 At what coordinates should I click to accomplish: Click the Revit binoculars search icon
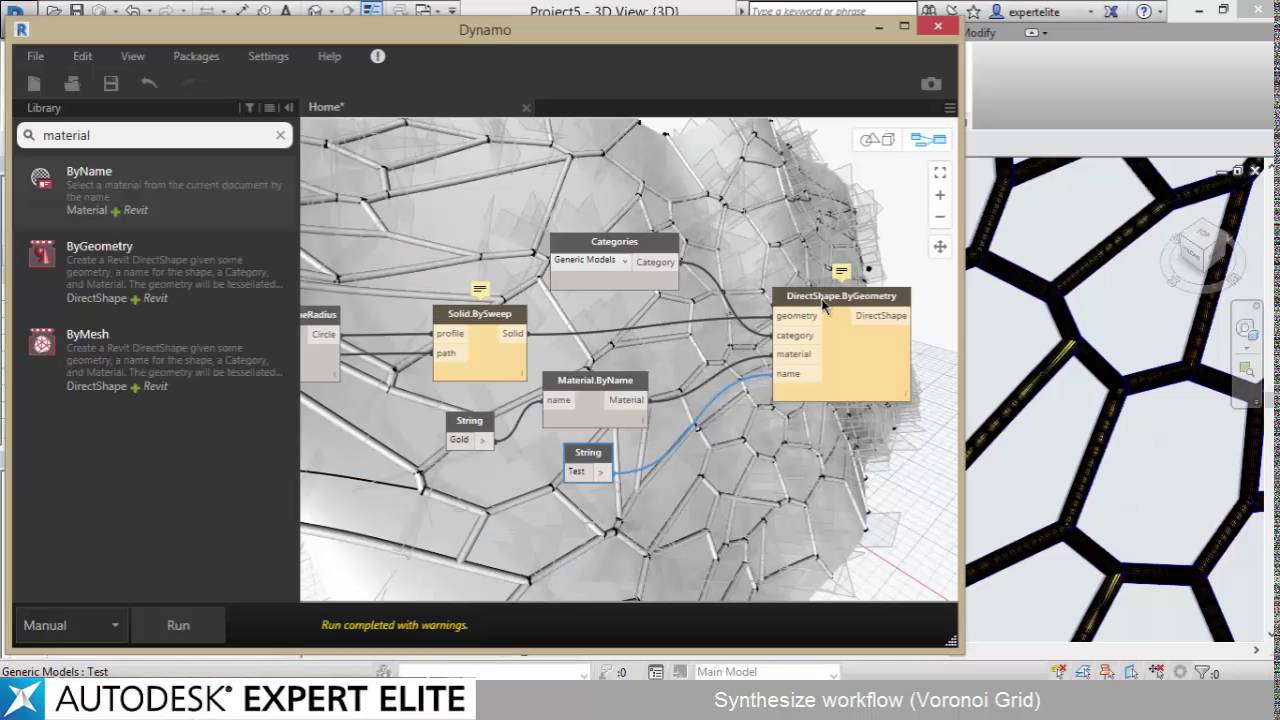(x=930, y=11)
